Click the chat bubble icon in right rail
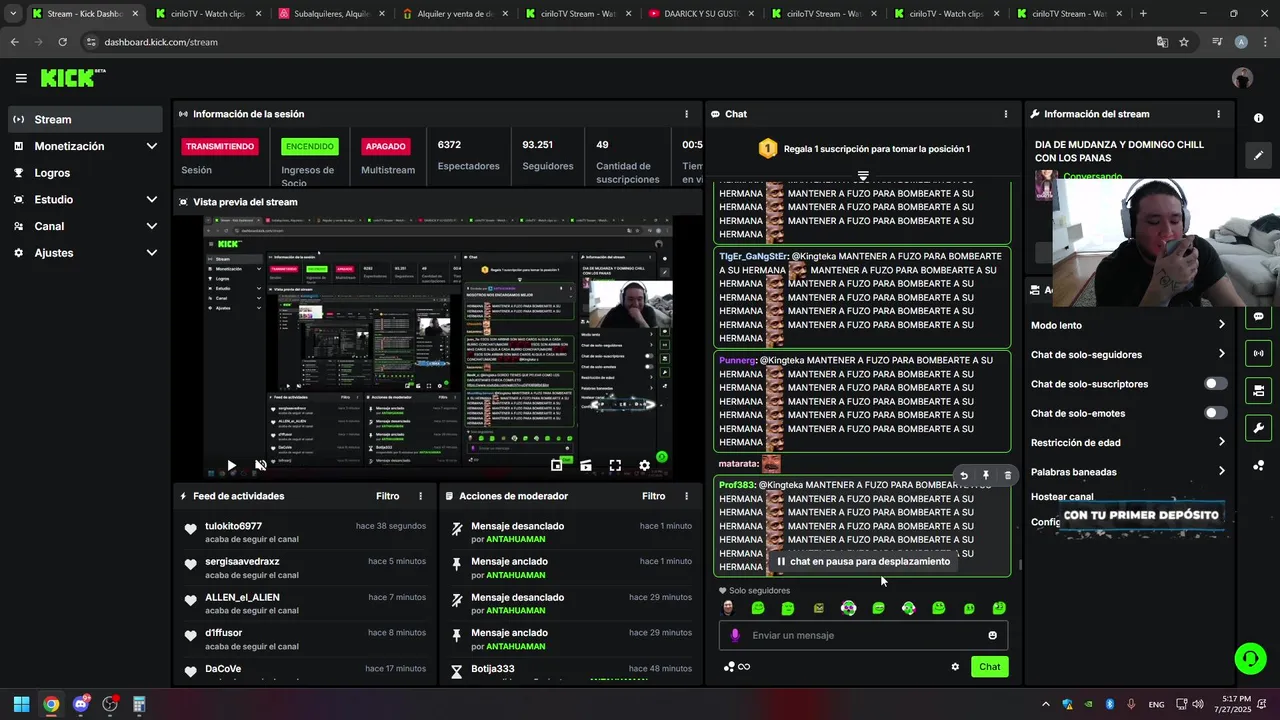Screen dimensions: 1280x720 1258,316
